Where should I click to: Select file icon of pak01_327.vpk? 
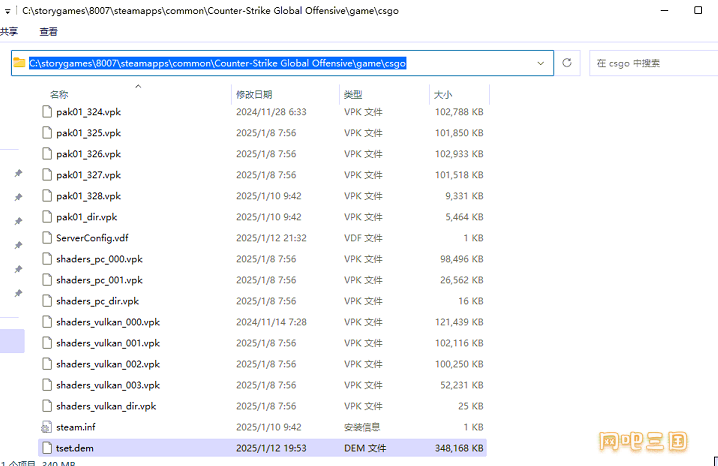coord(47,175)
